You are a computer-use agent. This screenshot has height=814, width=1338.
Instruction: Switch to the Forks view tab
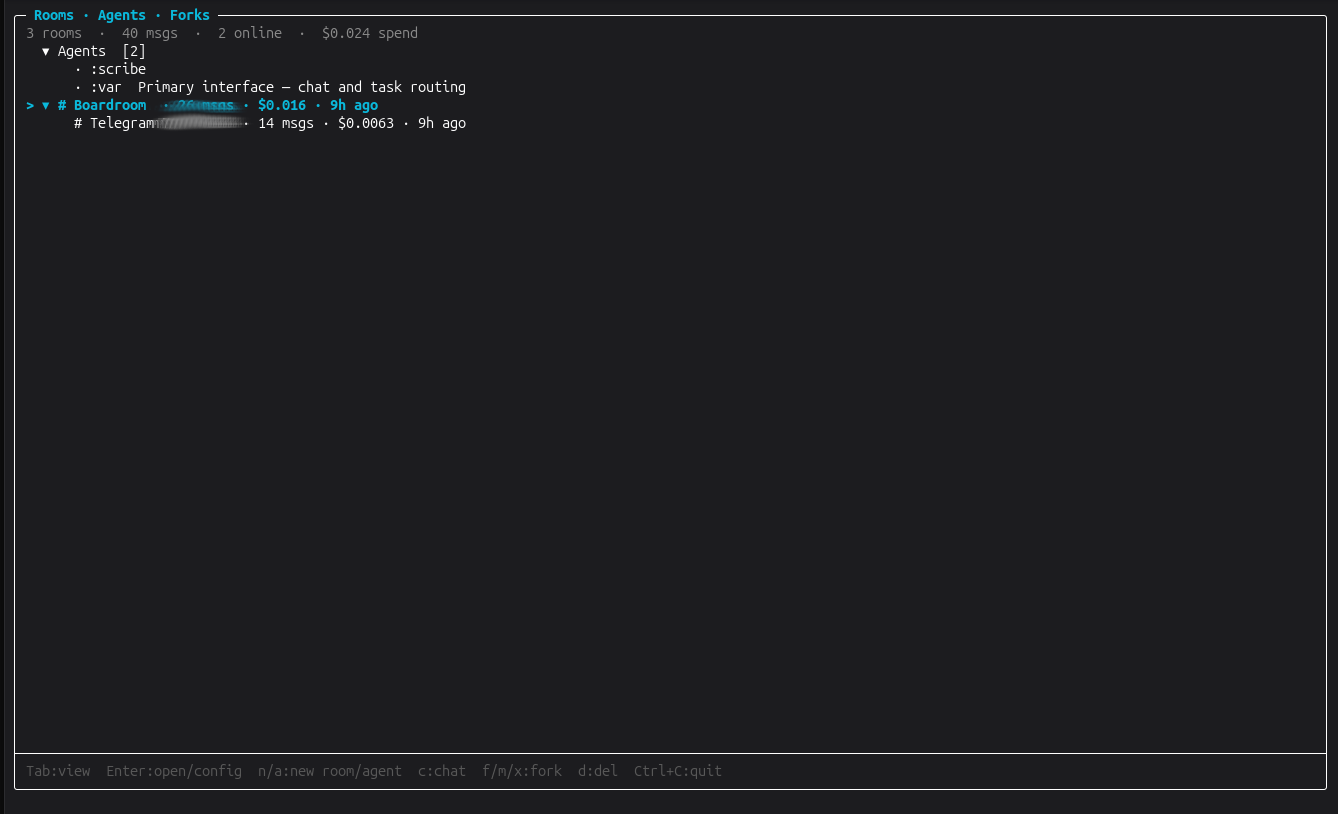(x=190, y=15)
